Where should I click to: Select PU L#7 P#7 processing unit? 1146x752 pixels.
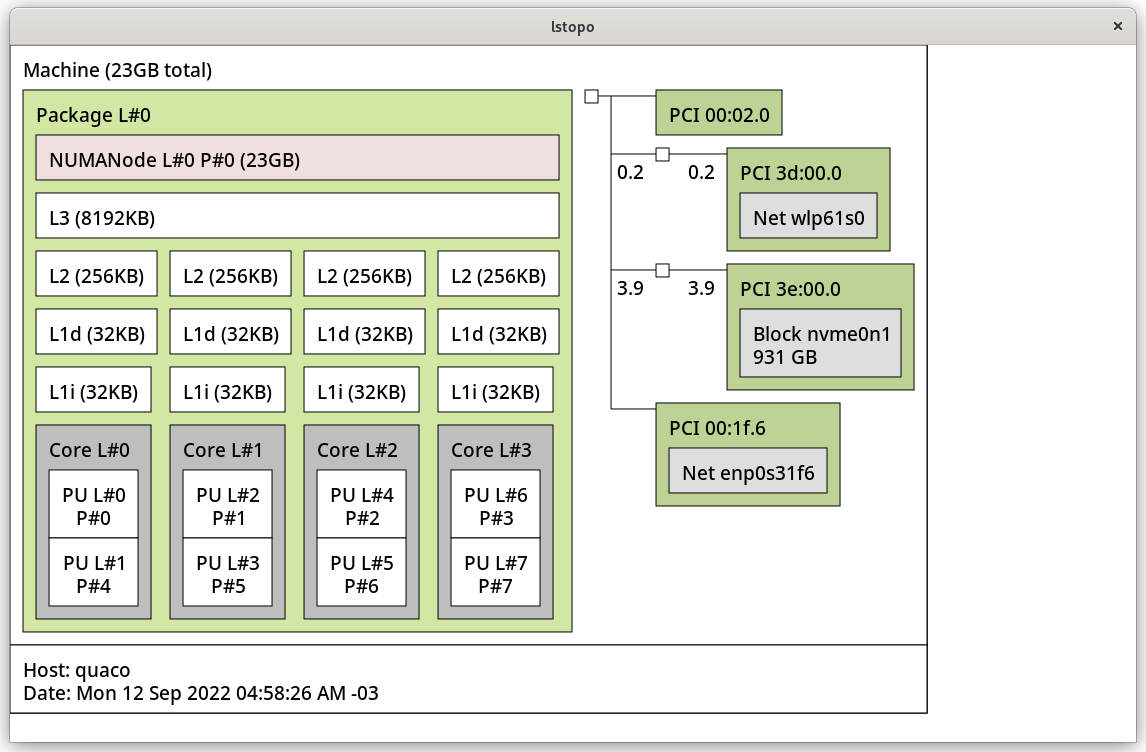(496, 574)
